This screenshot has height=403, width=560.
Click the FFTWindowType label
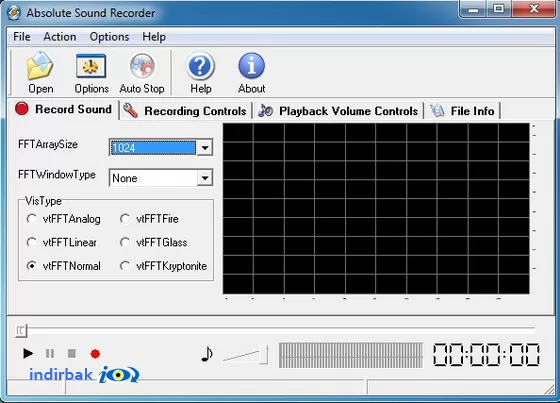click(57, 175)
